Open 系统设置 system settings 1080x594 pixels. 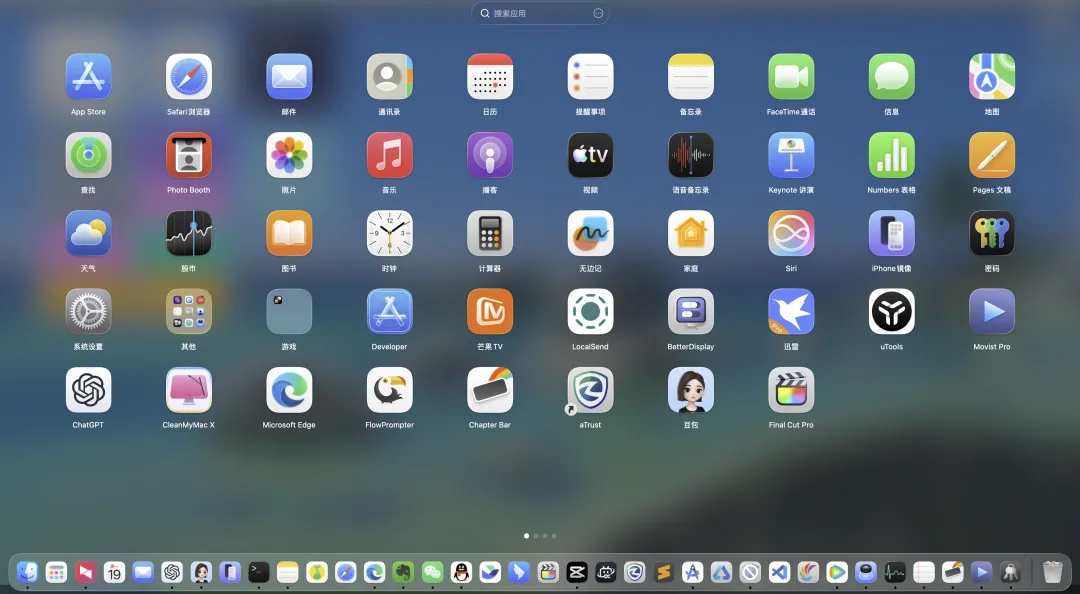pos(88,311)
